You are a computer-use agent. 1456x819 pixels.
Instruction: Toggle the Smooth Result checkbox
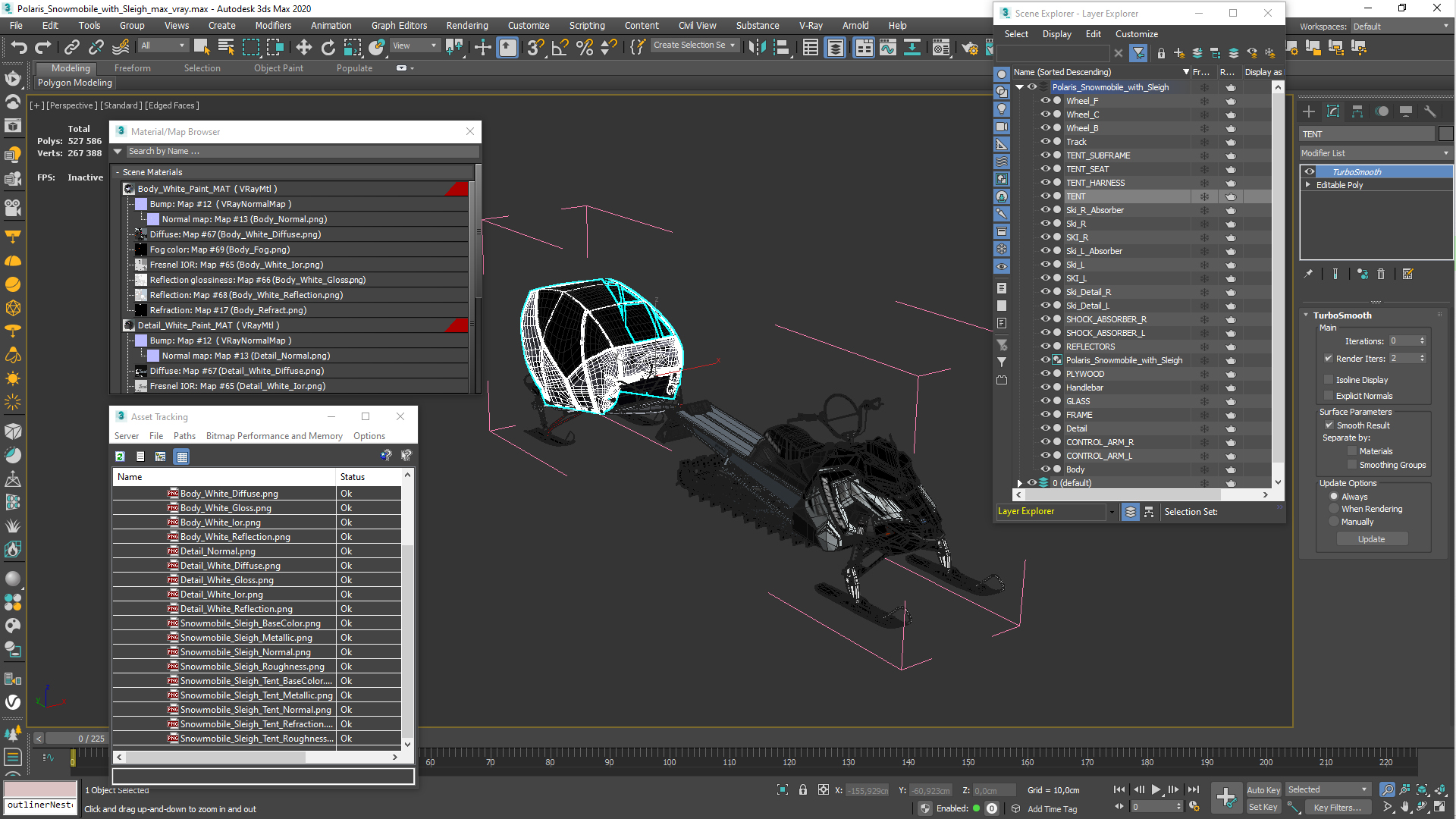click(x=1329, y=425)
